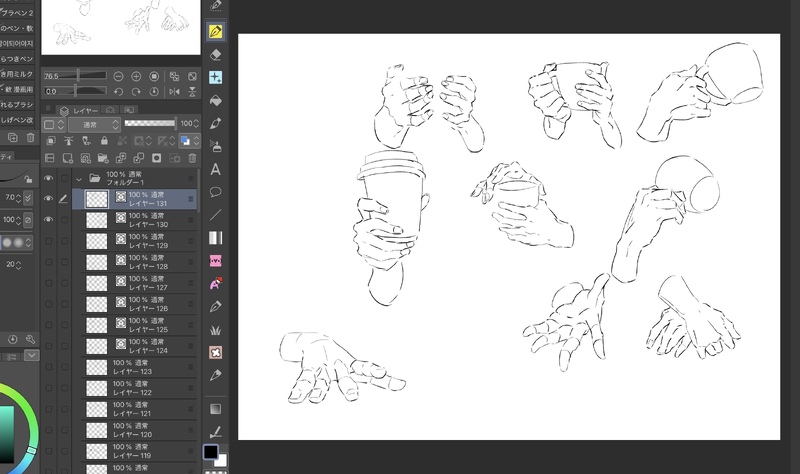This screenshot has height=474, width=800.
Task: Open the wrench sub tool detail icon
Action: [30, 339]
